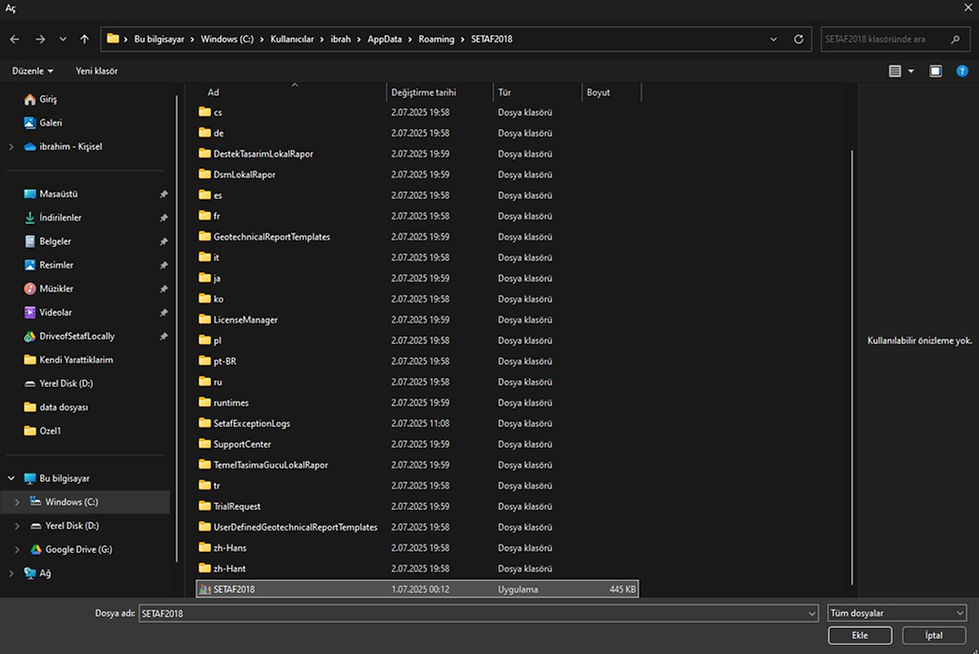Click Roaming in the address breadcrumb

pyautogui.click(x=436, y=39)
